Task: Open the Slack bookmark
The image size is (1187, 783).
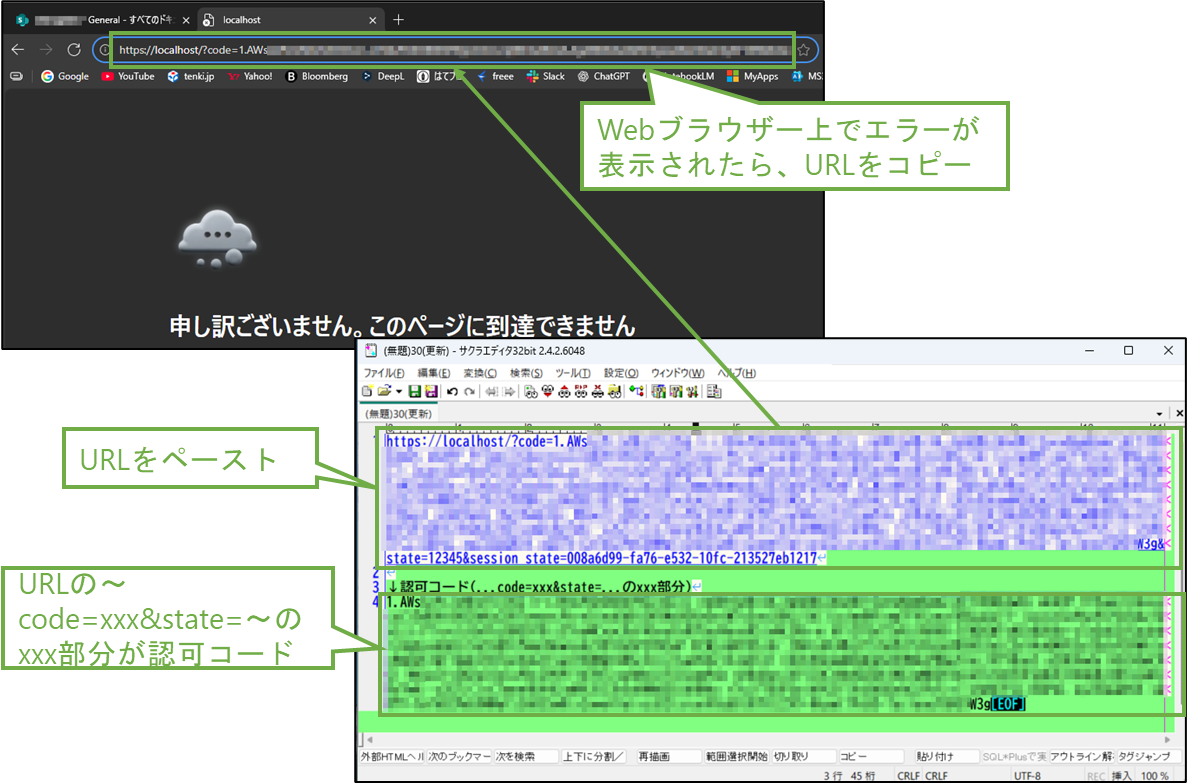Action: click(x=546, y=76)
